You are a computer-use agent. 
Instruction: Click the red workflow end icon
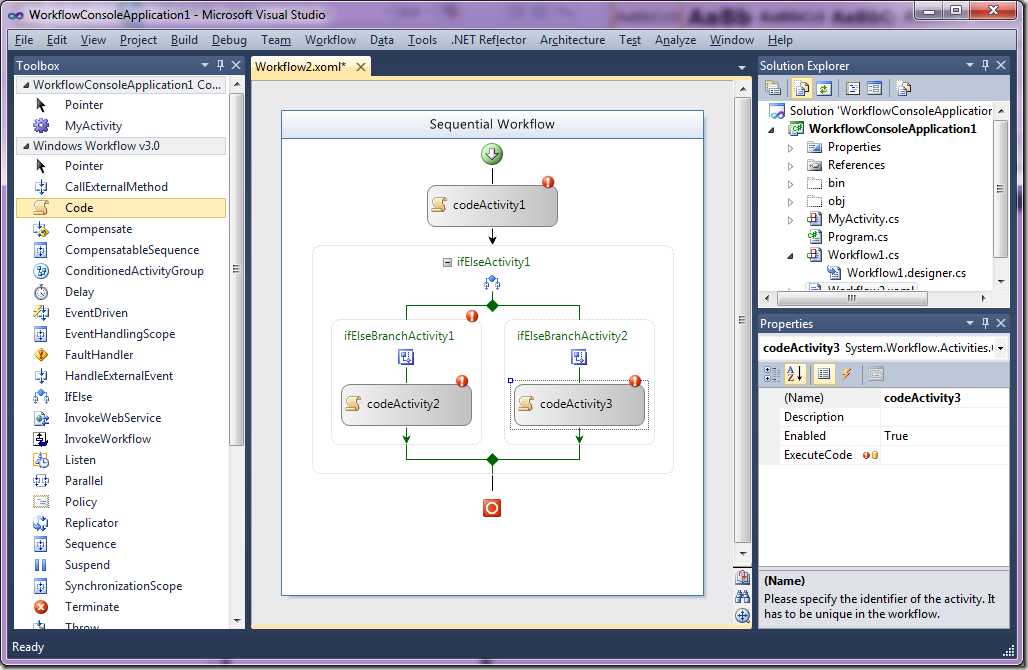pos(492,508)
